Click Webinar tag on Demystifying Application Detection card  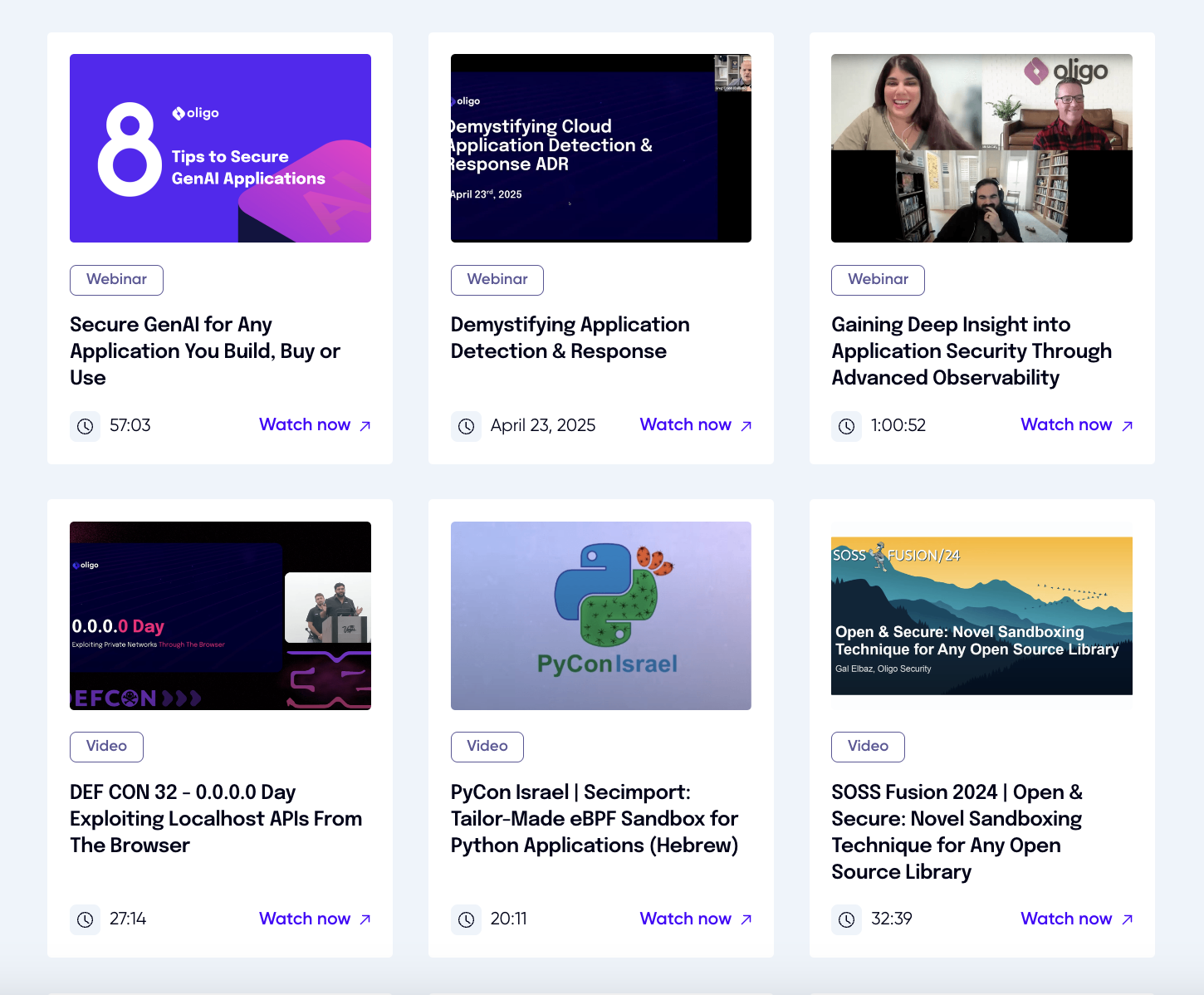497,280
